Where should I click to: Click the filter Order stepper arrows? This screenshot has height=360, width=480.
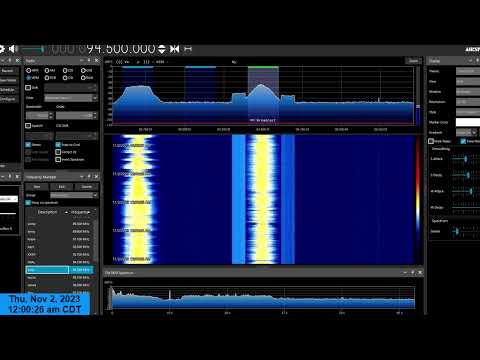(95, 115)
